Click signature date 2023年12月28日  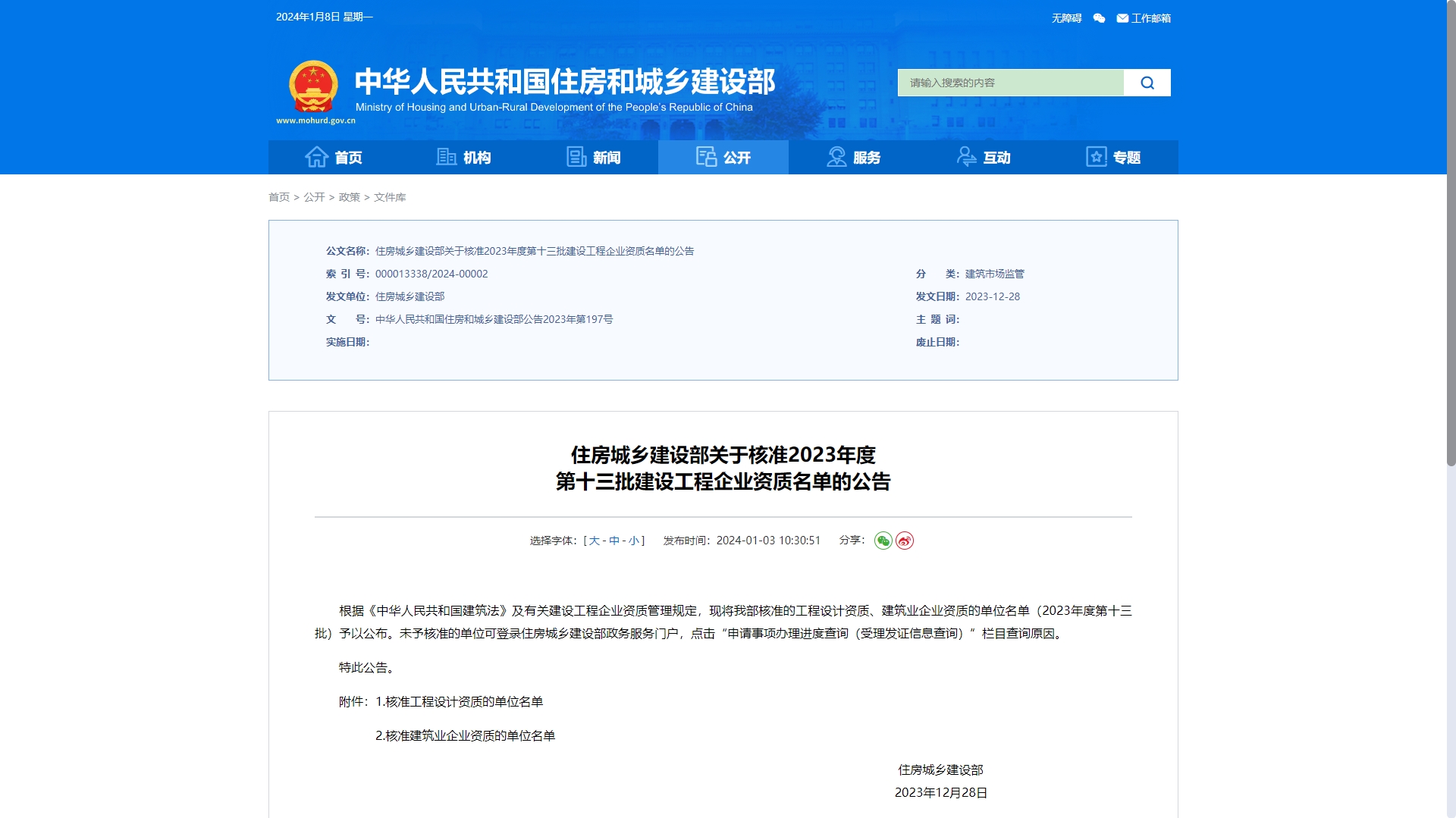(941, 793)
